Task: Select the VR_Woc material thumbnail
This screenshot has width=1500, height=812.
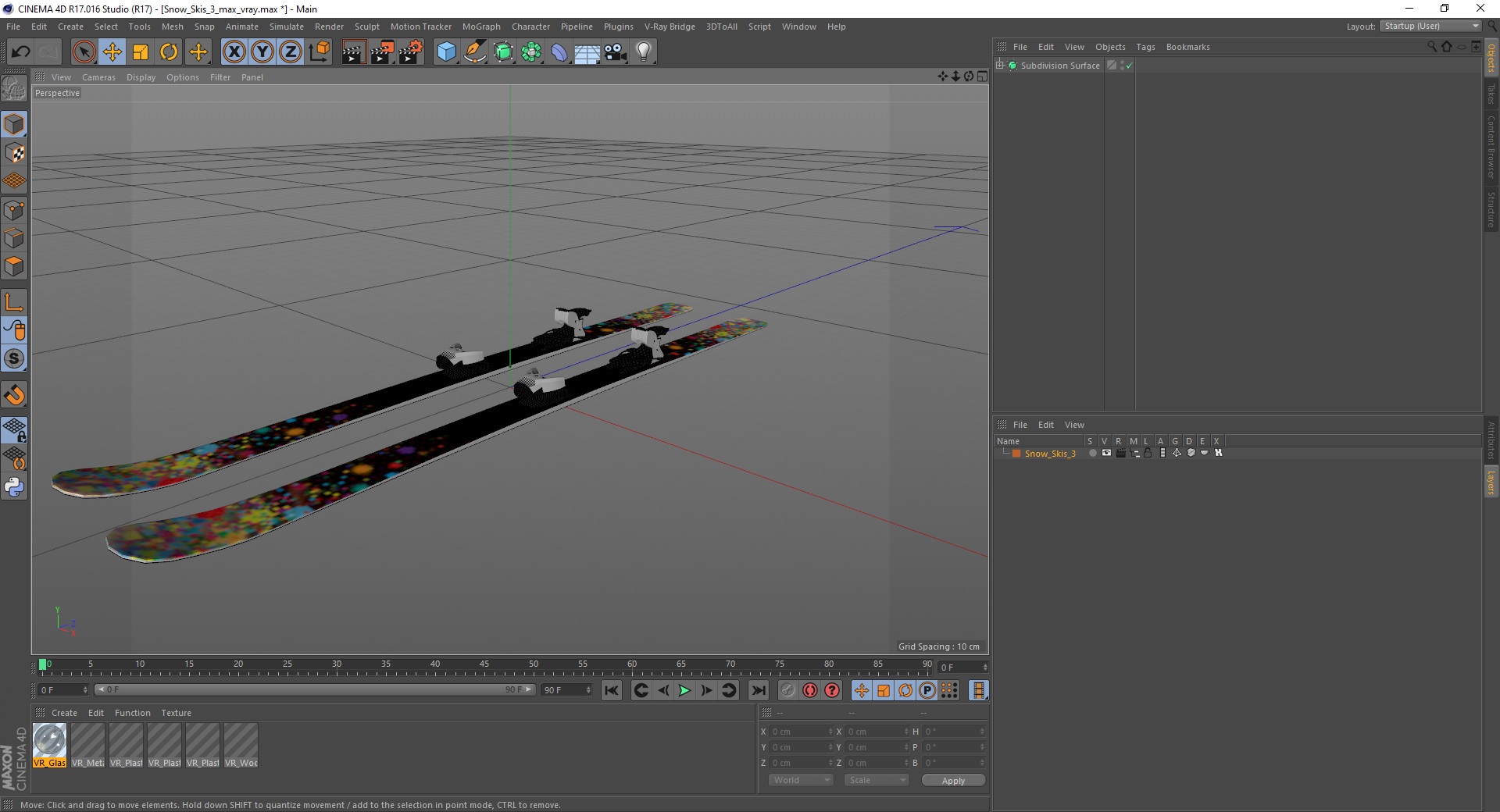Action: pos(241,746)
